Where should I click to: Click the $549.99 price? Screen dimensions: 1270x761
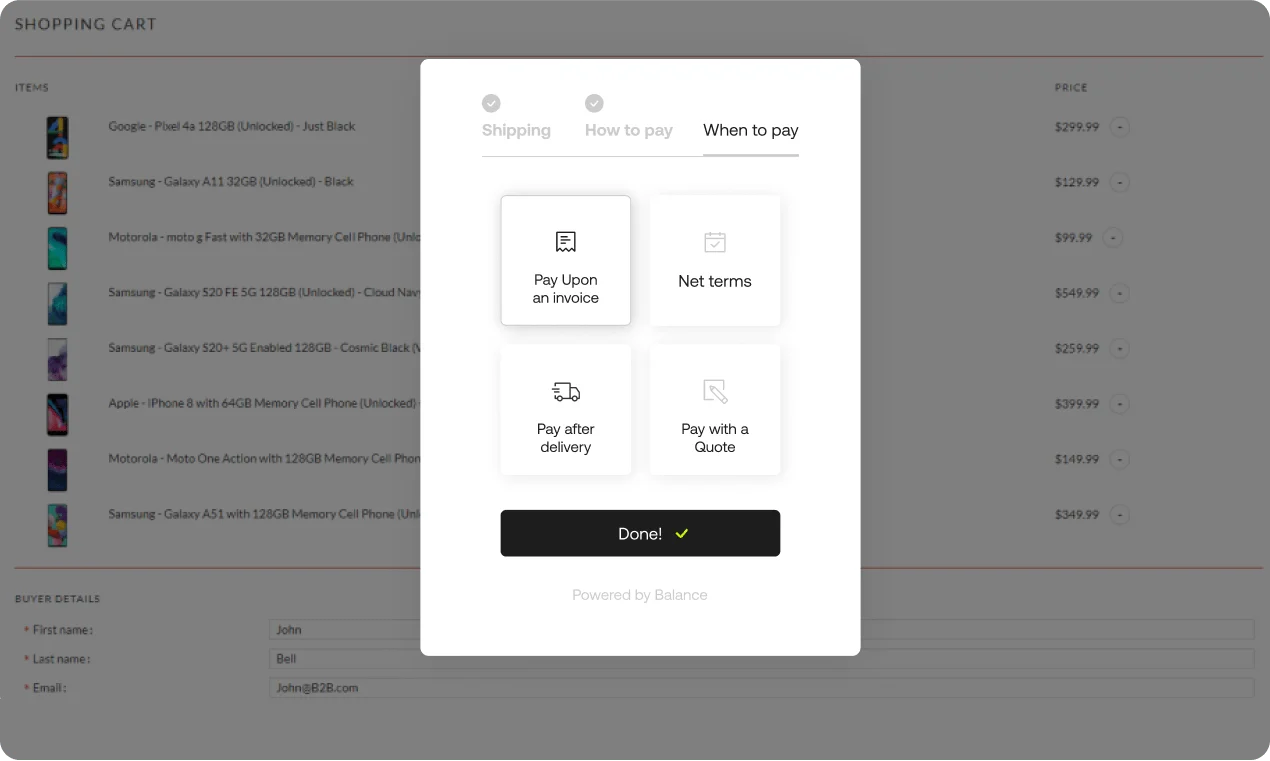click(1077, 293)
